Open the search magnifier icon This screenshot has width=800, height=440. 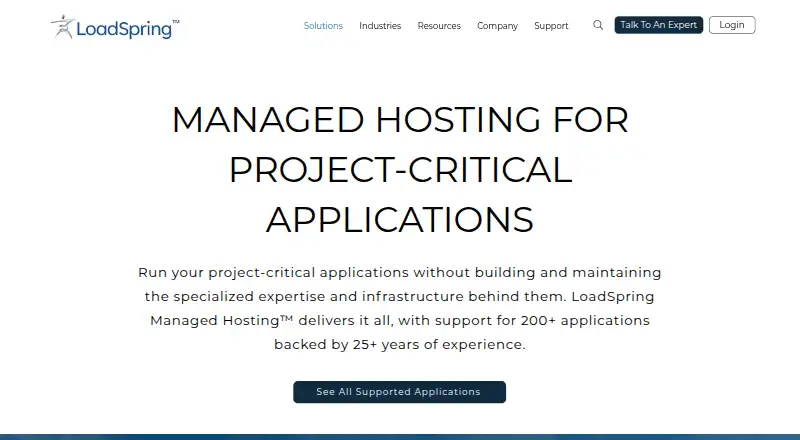click(598, 25)
